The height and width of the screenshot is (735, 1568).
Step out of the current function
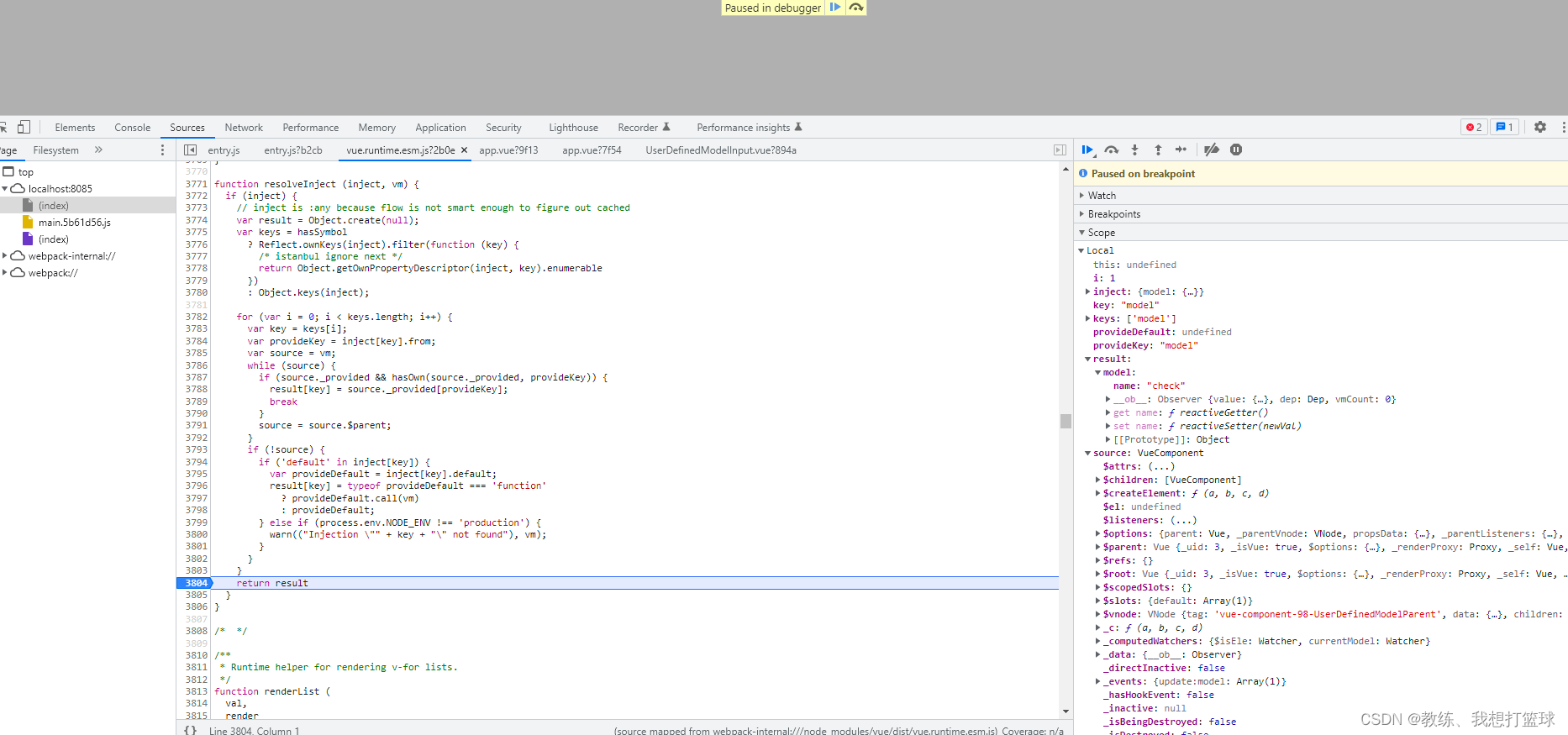1158,150
